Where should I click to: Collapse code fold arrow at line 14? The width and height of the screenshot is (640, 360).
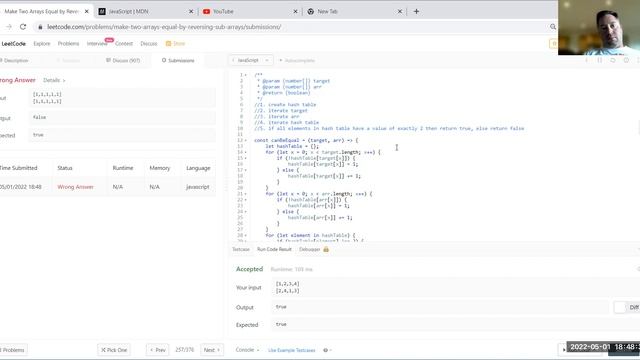[x=246, y=152]
